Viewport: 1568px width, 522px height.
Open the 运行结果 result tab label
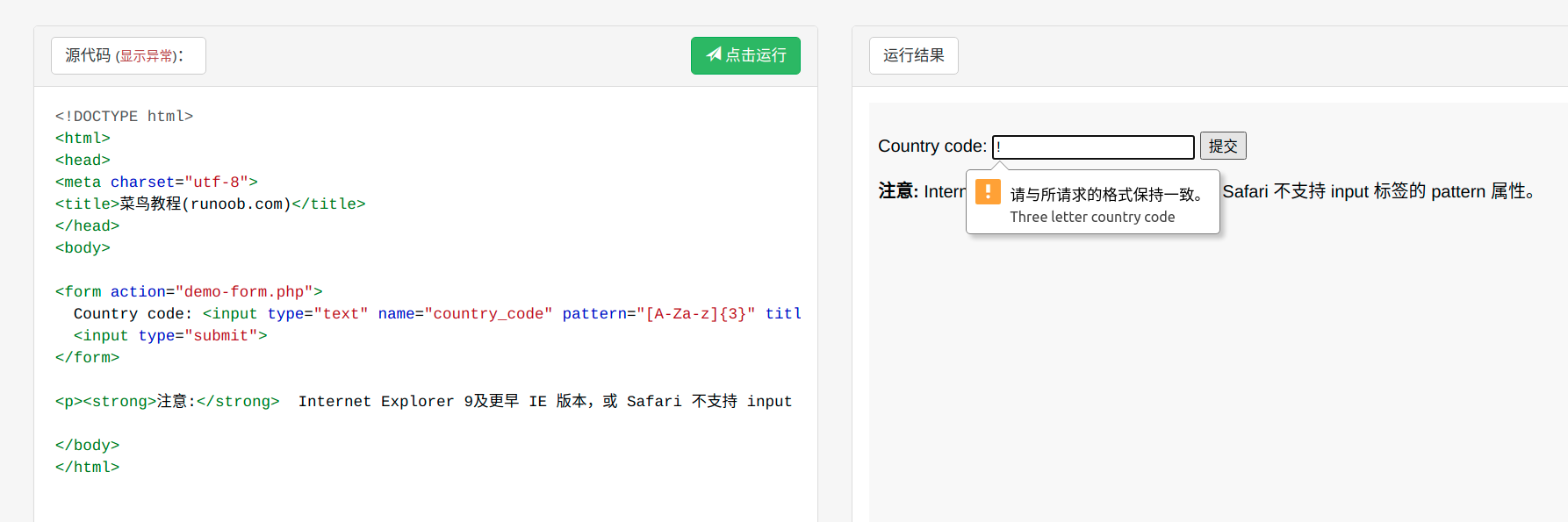[914, 55]
